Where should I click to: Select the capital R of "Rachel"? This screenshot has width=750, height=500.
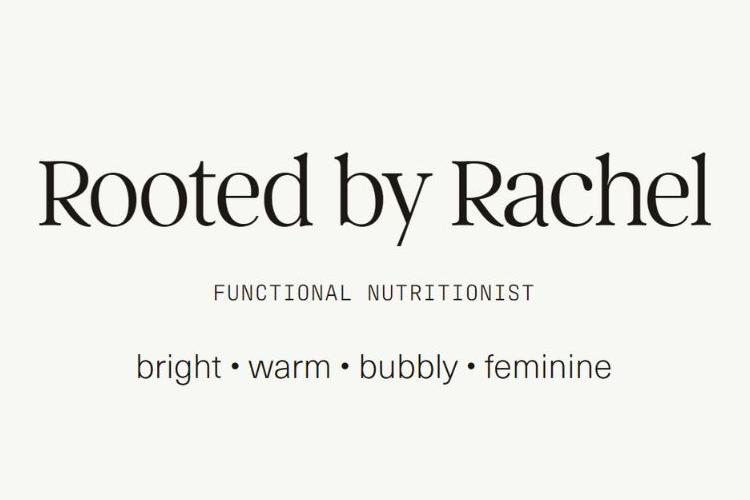click(478, 194)
